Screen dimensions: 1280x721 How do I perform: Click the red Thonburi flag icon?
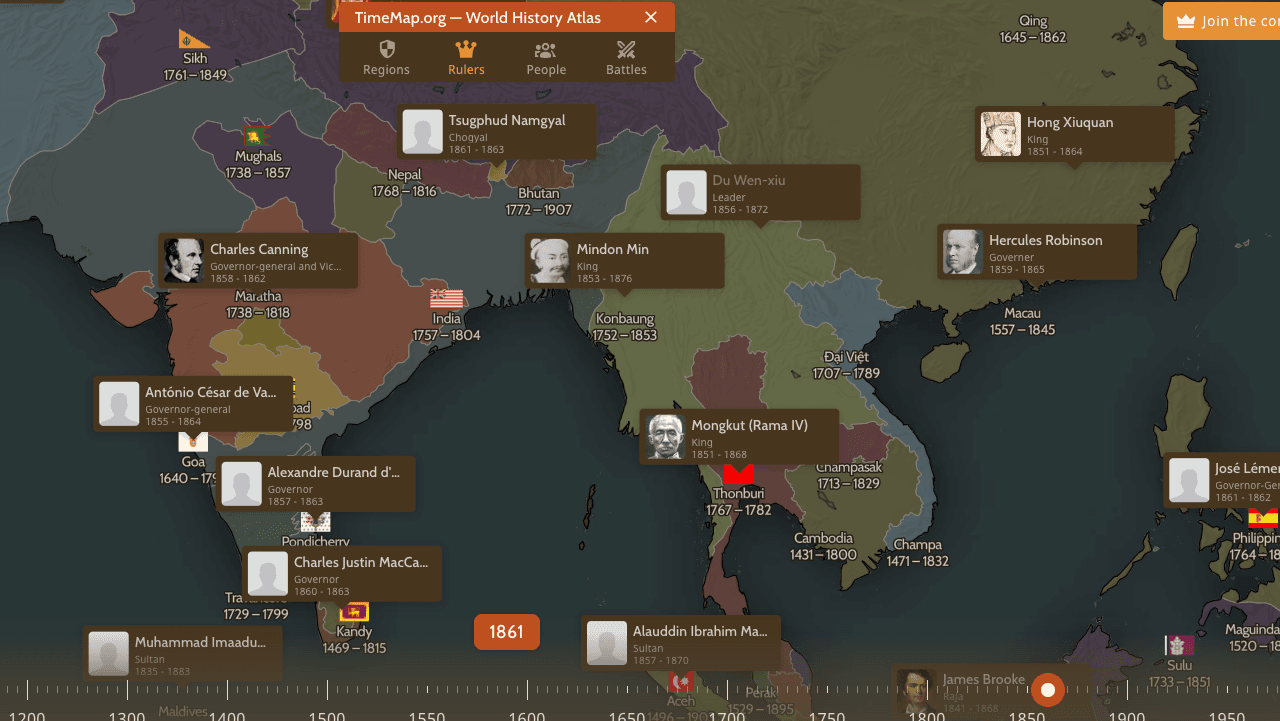tap(738, 475)
